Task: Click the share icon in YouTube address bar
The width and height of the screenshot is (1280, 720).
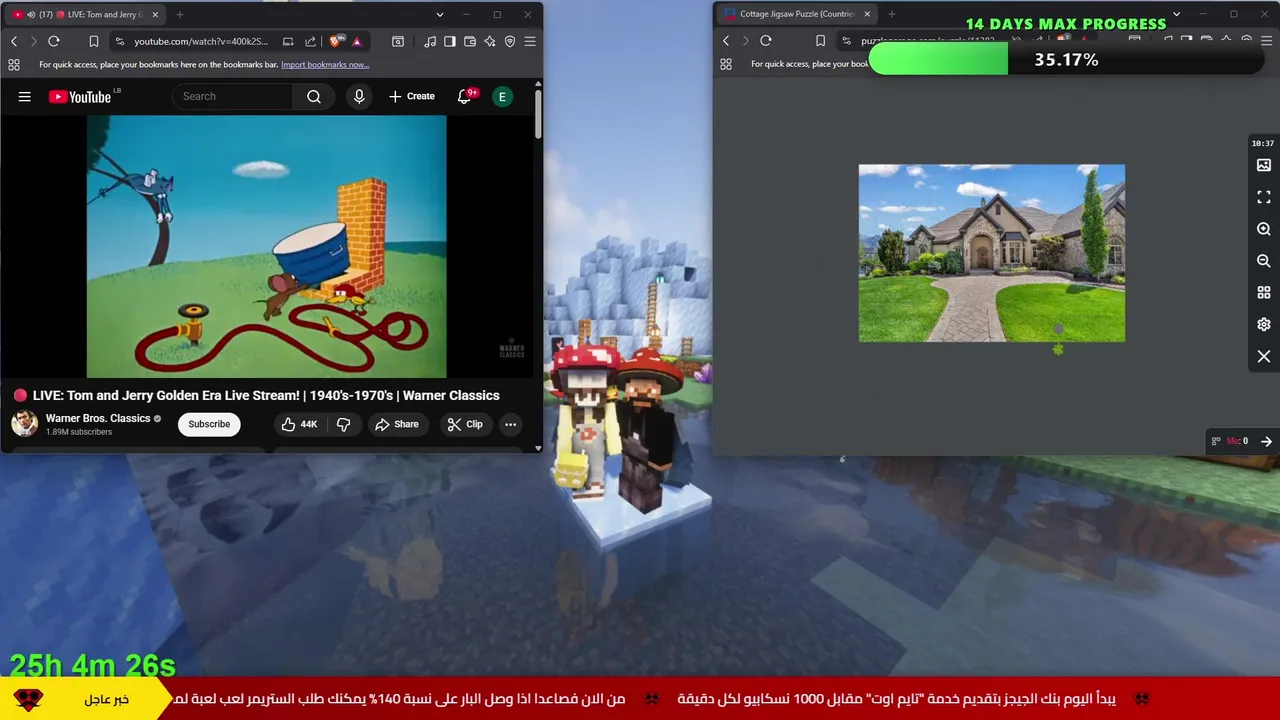Action: (310, 41)
